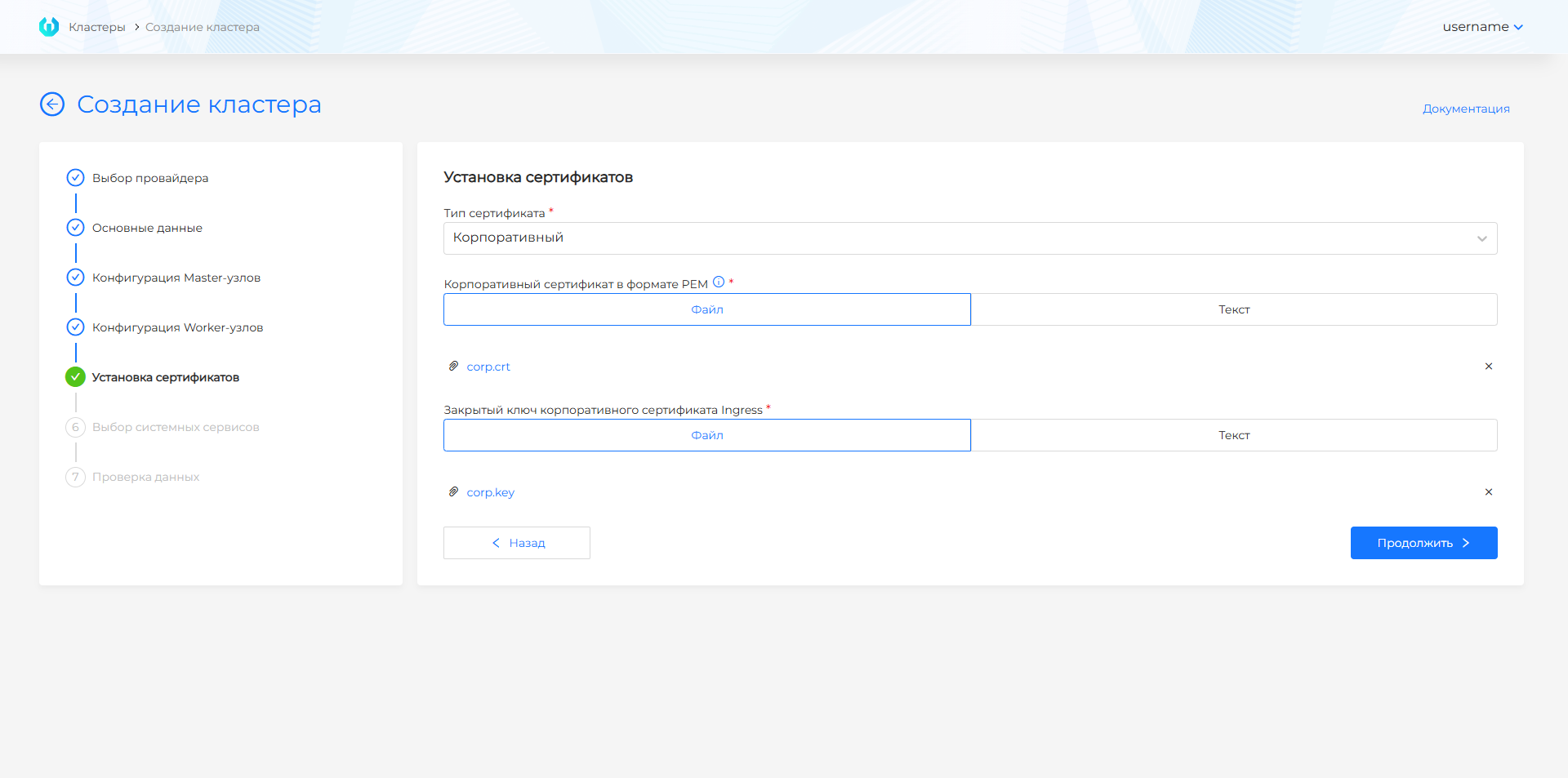
Task: Click the checkmark icon for Выбор провайдера
Action: (x=75, y=178)
